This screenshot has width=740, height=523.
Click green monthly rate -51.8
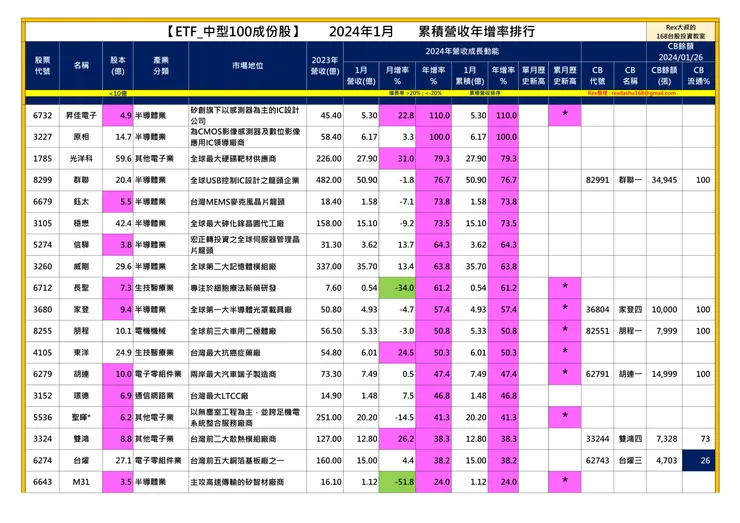point(397,482)
